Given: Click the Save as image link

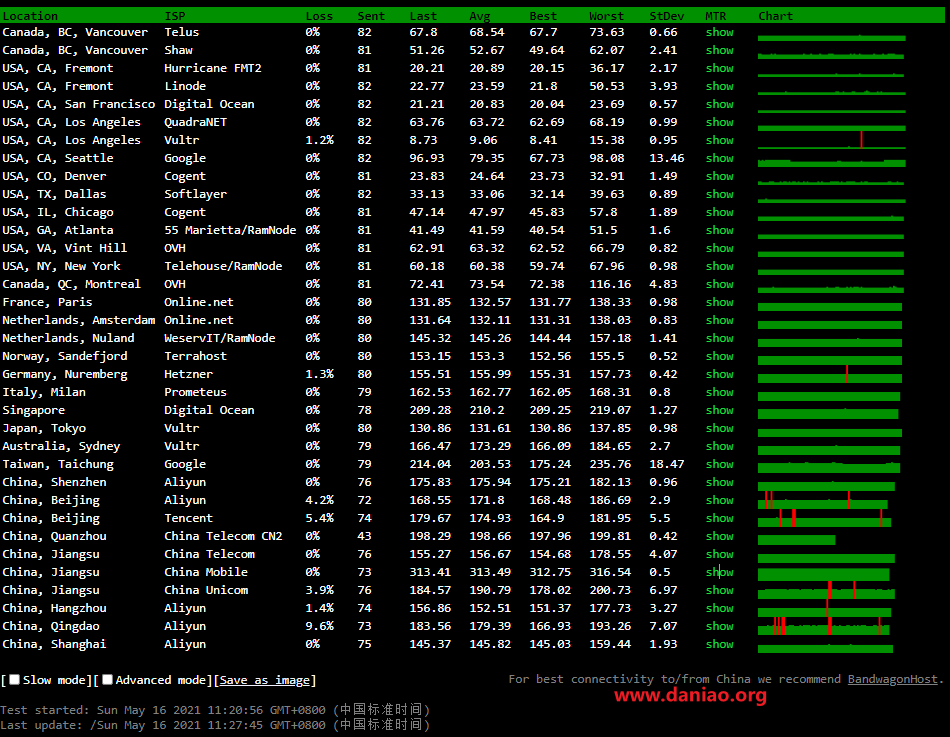Looking at the screenshot, I should tap(265, 680).
